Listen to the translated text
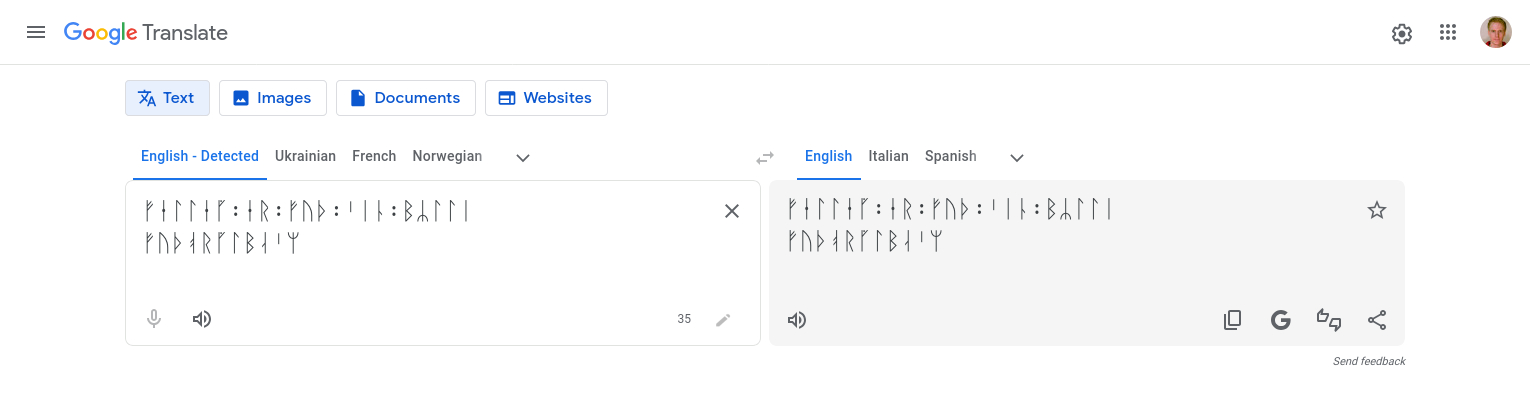1530x400 pixels. click(x=797, y=320)
